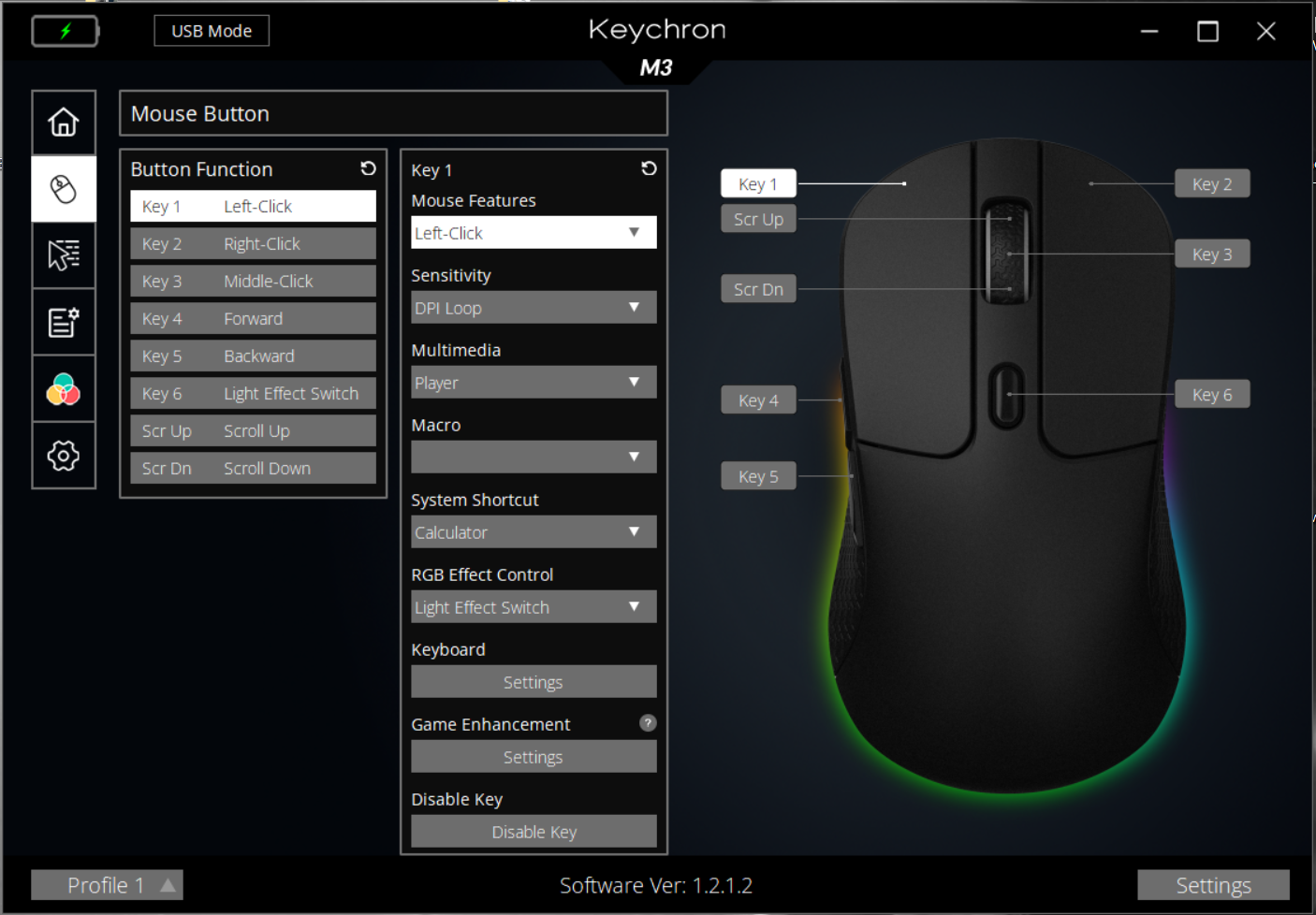Viewport: 1316px width, 915px height.
Task: Select Key 6 Light Effect Switch row
Action: pyautogui.click(x=253, y=393)
